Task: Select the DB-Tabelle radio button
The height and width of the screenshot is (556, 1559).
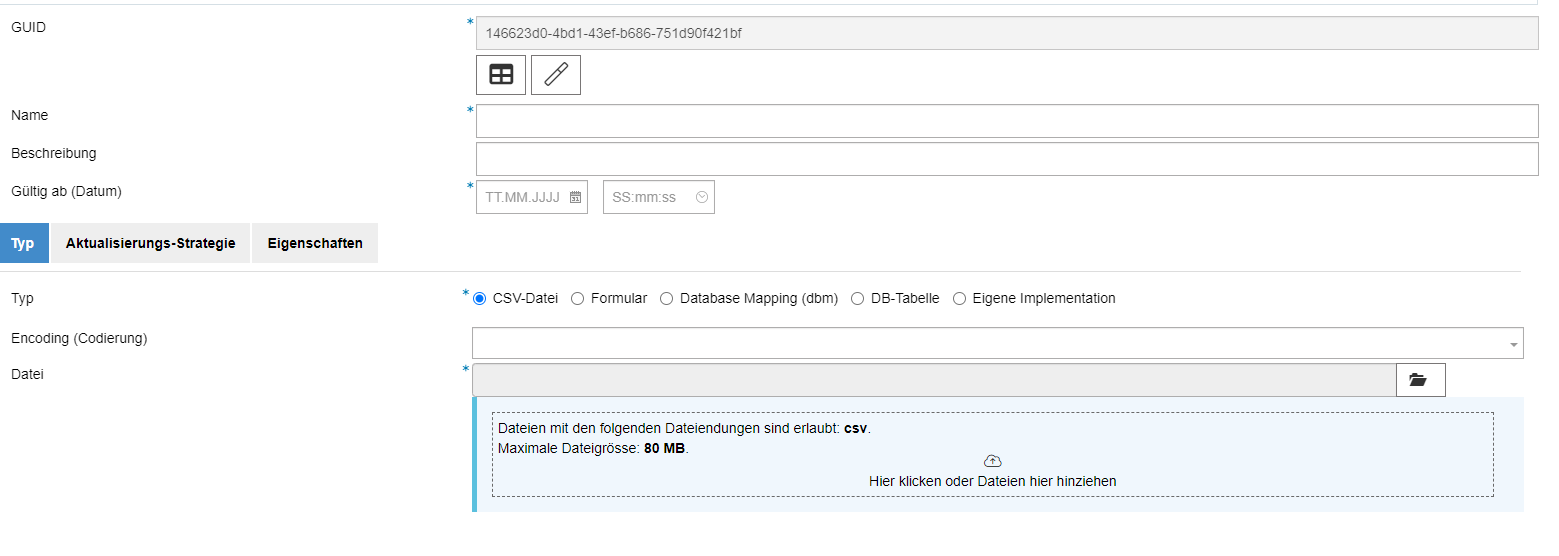Action: pos(858,298)
